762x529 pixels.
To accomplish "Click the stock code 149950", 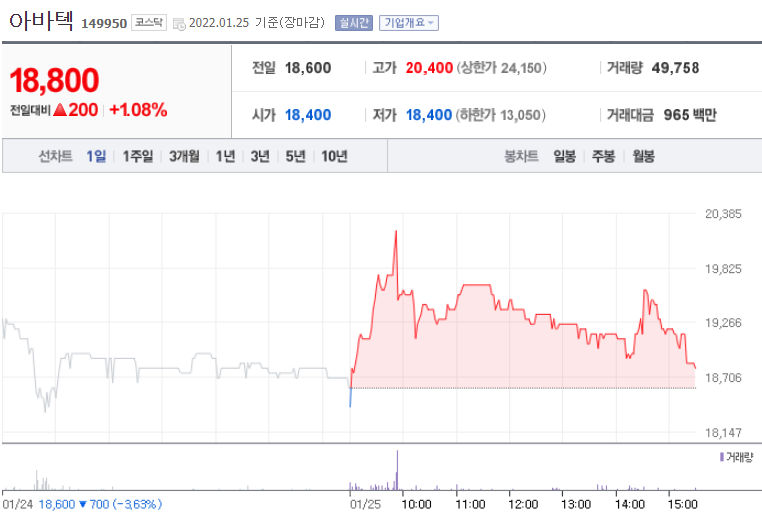I will point(104,24).
